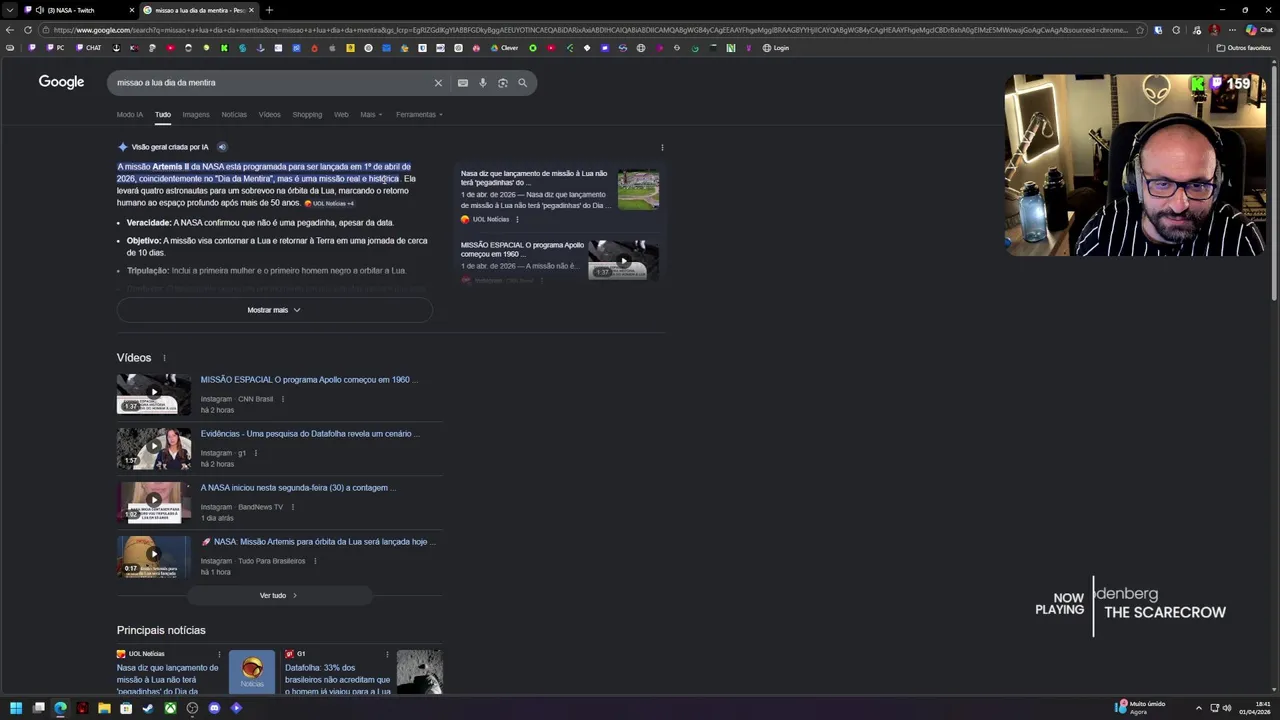1280x720 pixels.
Task: Open volume control in system tray
Action: pos(1227,708)
